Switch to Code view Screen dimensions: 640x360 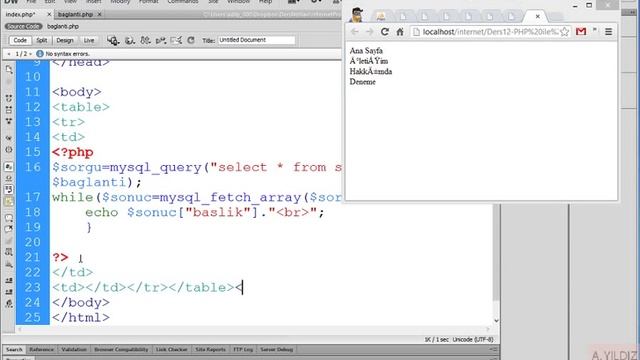click(x=20, y=40)
